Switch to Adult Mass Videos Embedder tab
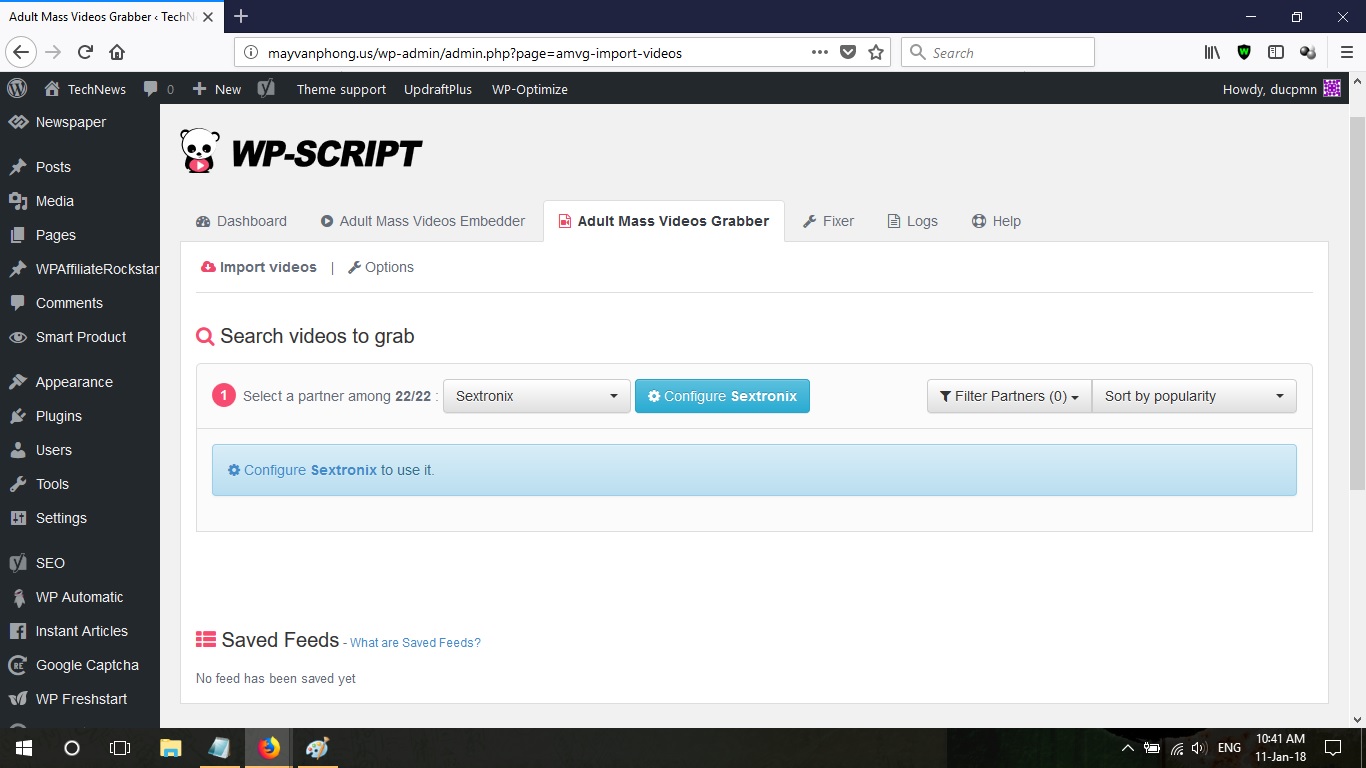Viewport: 1366px width, 768px height. [x=422, y=221]
